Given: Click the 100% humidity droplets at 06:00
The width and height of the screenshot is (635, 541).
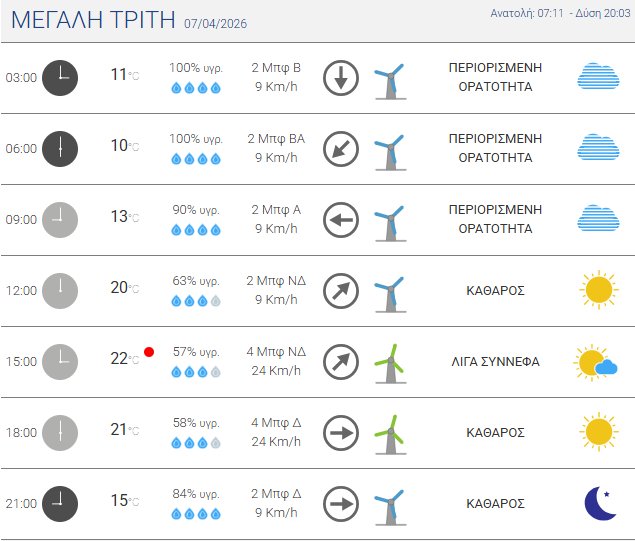Looking at the screenshot, I should (196, 158).
